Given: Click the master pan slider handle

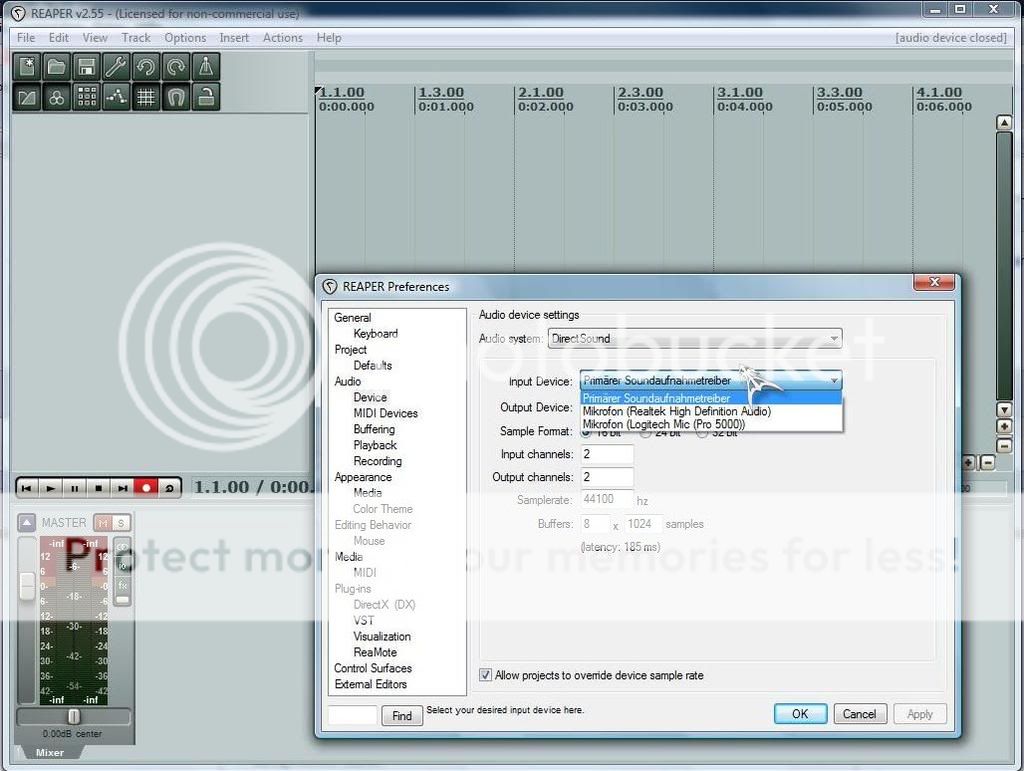Looking at the screenshot, I should [x=73, y=717].
